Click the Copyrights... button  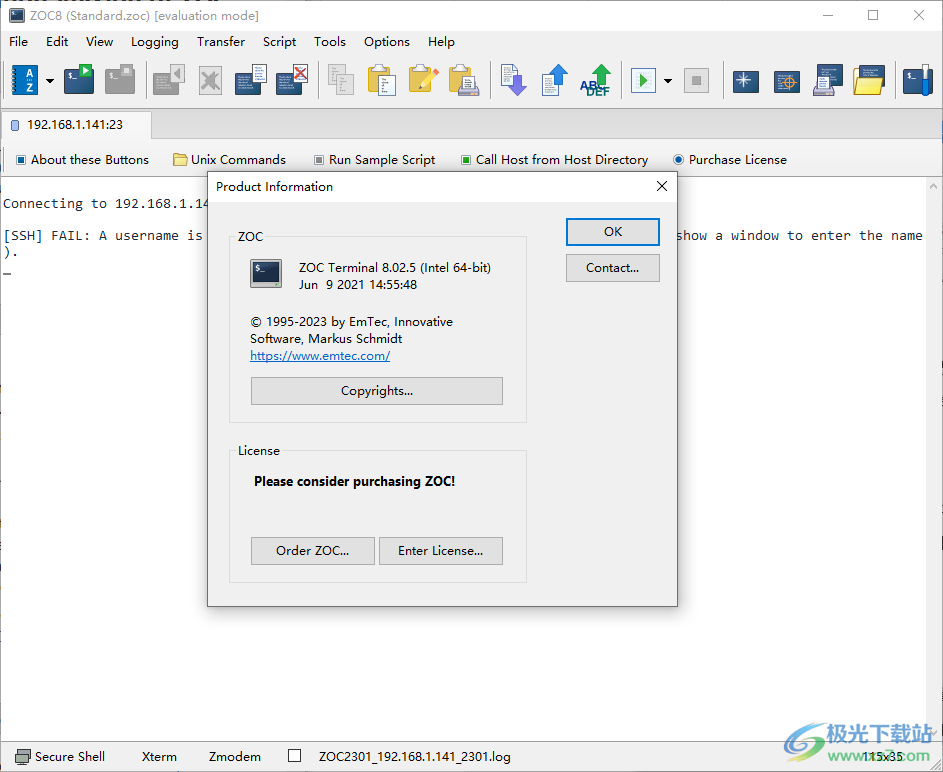[376, 391]
